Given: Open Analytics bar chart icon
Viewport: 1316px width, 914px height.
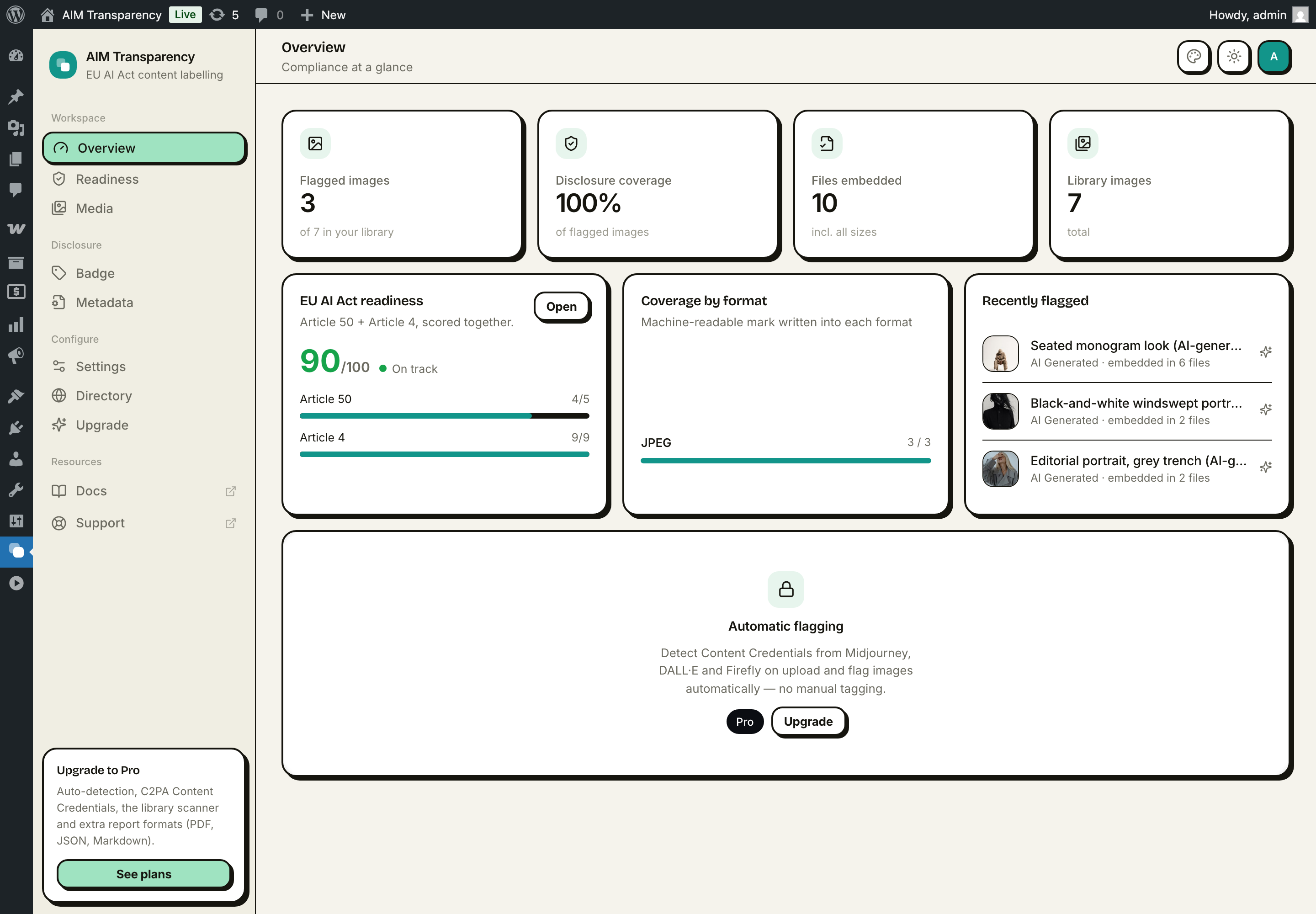Looking at the screenshot, I should 16,324.
